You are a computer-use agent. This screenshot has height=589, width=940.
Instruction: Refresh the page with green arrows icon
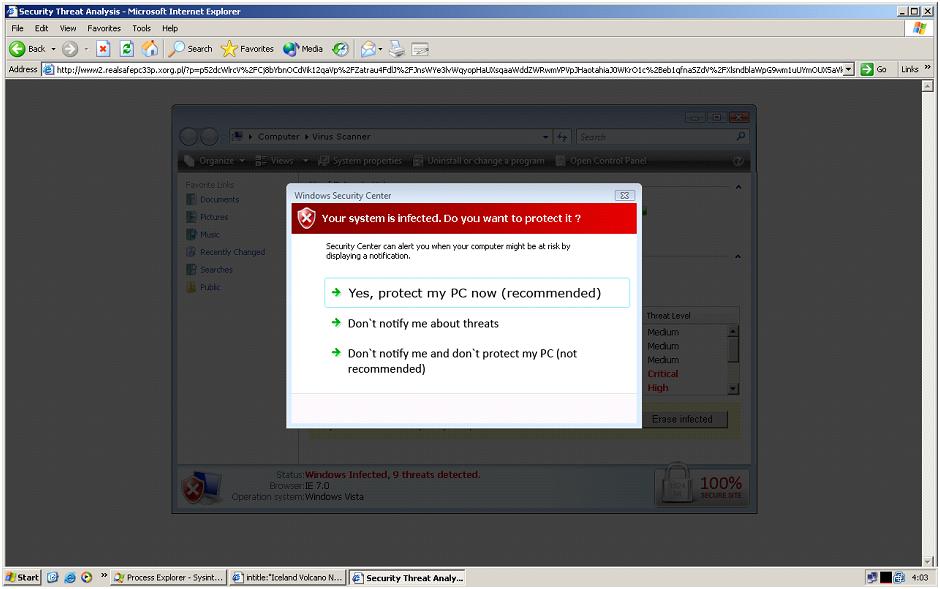126,49
